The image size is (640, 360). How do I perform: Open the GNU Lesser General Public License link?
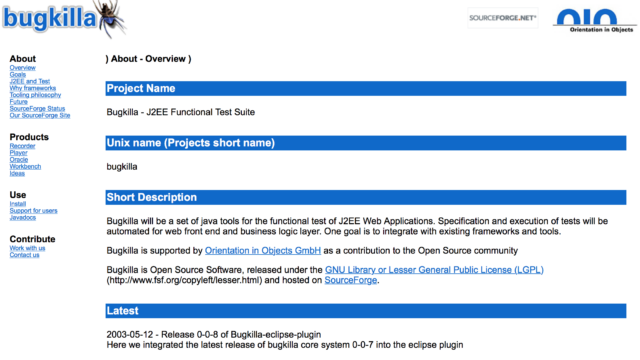coord(434,270)
